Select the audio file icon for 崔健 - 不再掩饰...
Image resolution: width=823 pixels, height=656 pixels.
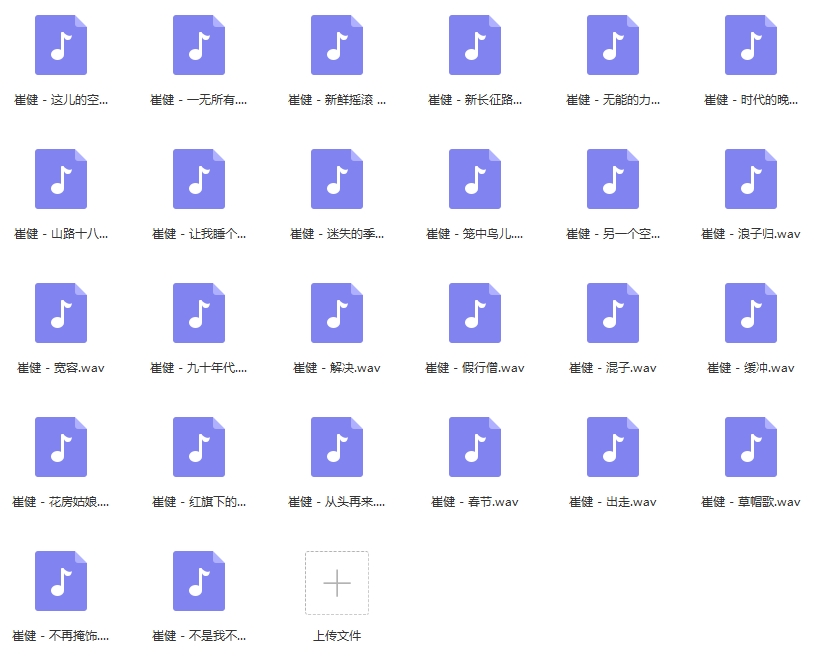pyautogui.click(x=61, y=581)
